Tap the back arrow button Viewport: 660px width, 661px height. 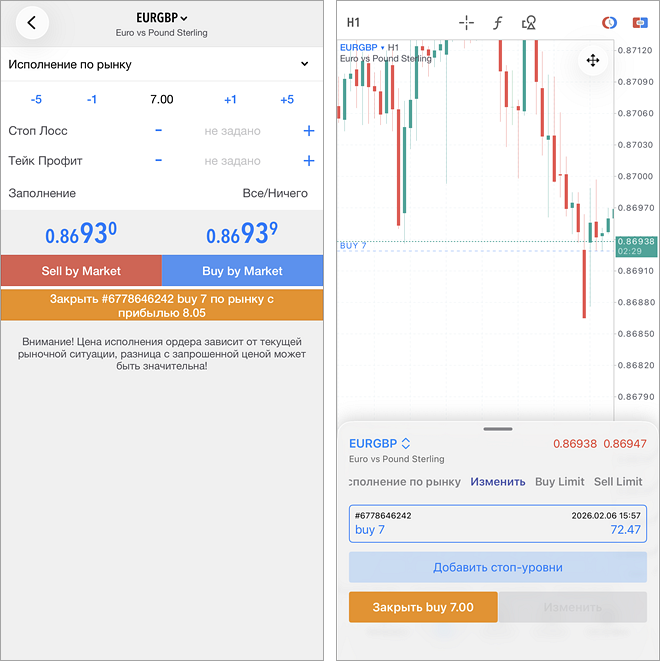[x=32, y=23]
